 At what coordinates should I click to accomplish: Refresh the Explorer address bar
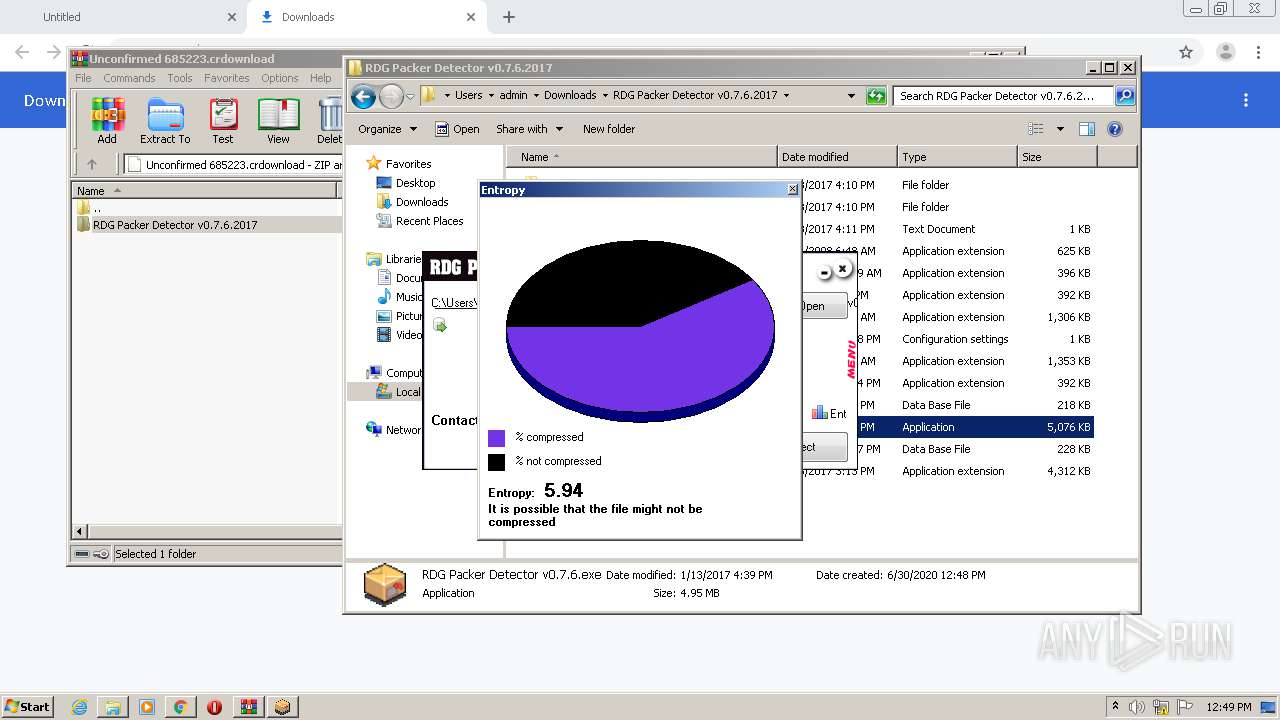click(x=876, y=96)
